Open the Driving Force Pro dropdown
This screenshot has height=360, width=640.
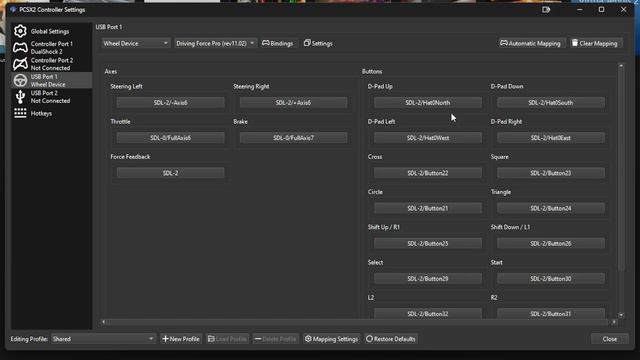[215, 43]
